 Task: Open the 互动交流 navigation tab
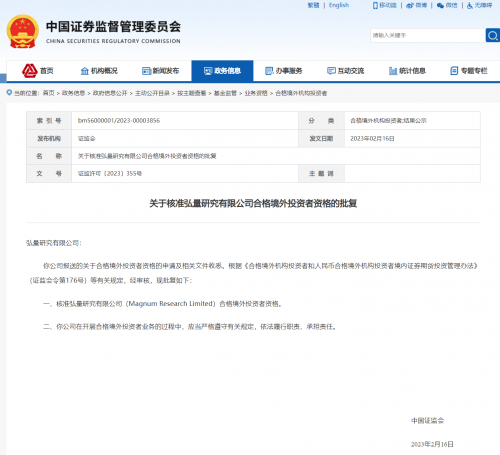346,71
